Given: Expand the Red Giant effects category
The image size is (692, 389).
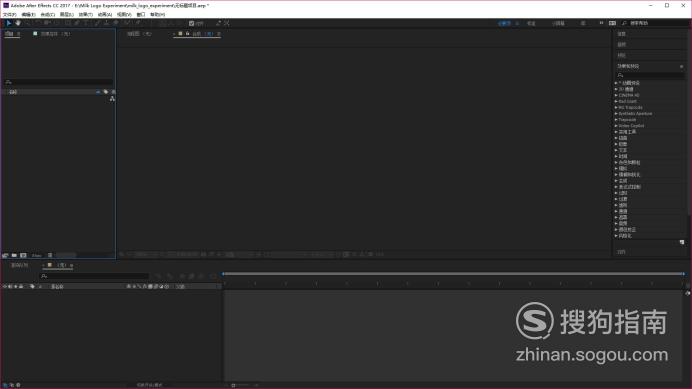Looking at the screenshot, I should (x=616, y=102).
